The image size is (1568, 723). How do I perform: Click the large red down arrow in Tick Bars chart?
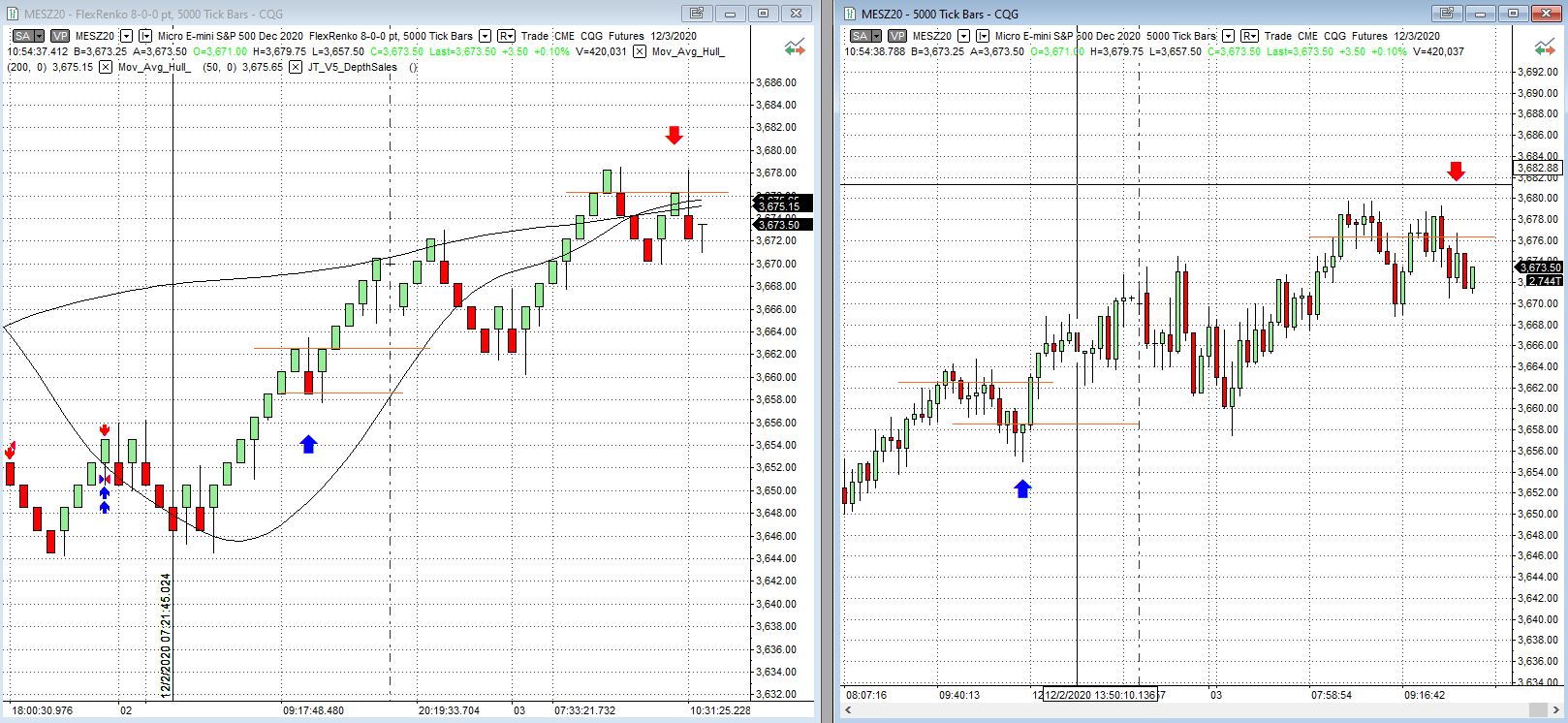1456,171
